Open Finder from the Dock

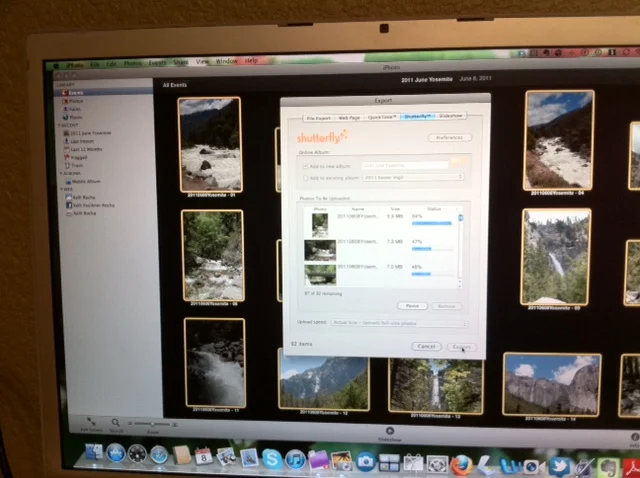coord(94,452)
